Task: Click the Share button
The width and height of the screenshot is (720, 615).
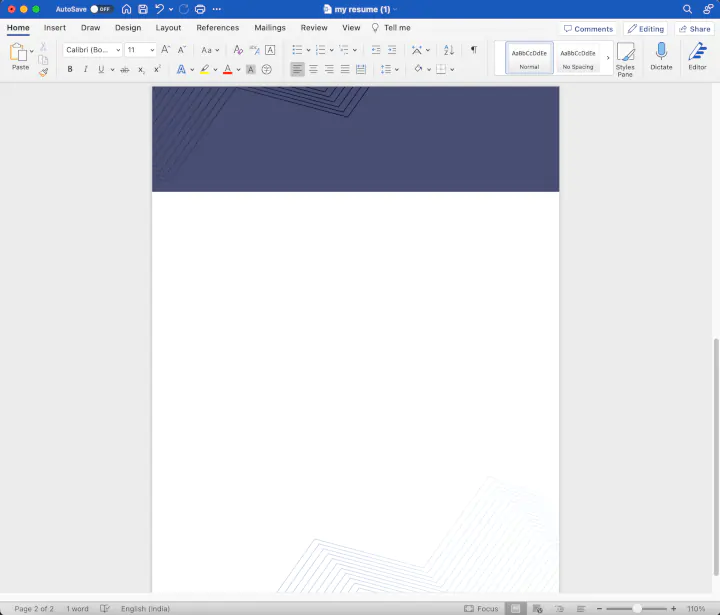Action: (695, 28)
